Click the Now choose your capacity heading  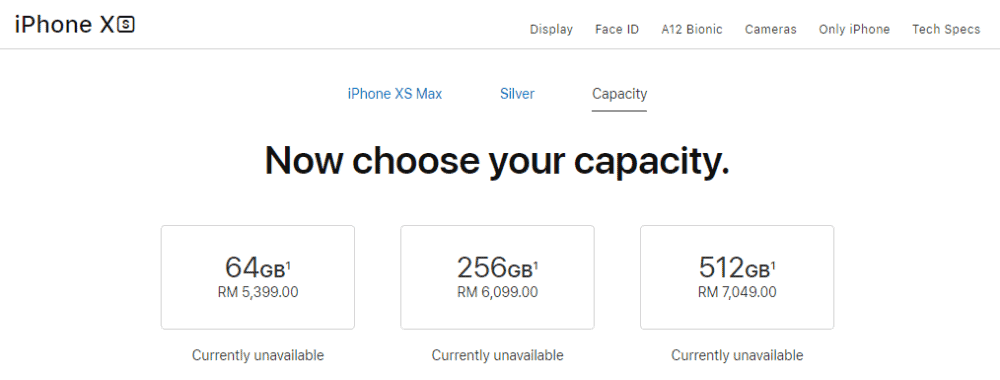pyautogui.click(x=497, y=161)
